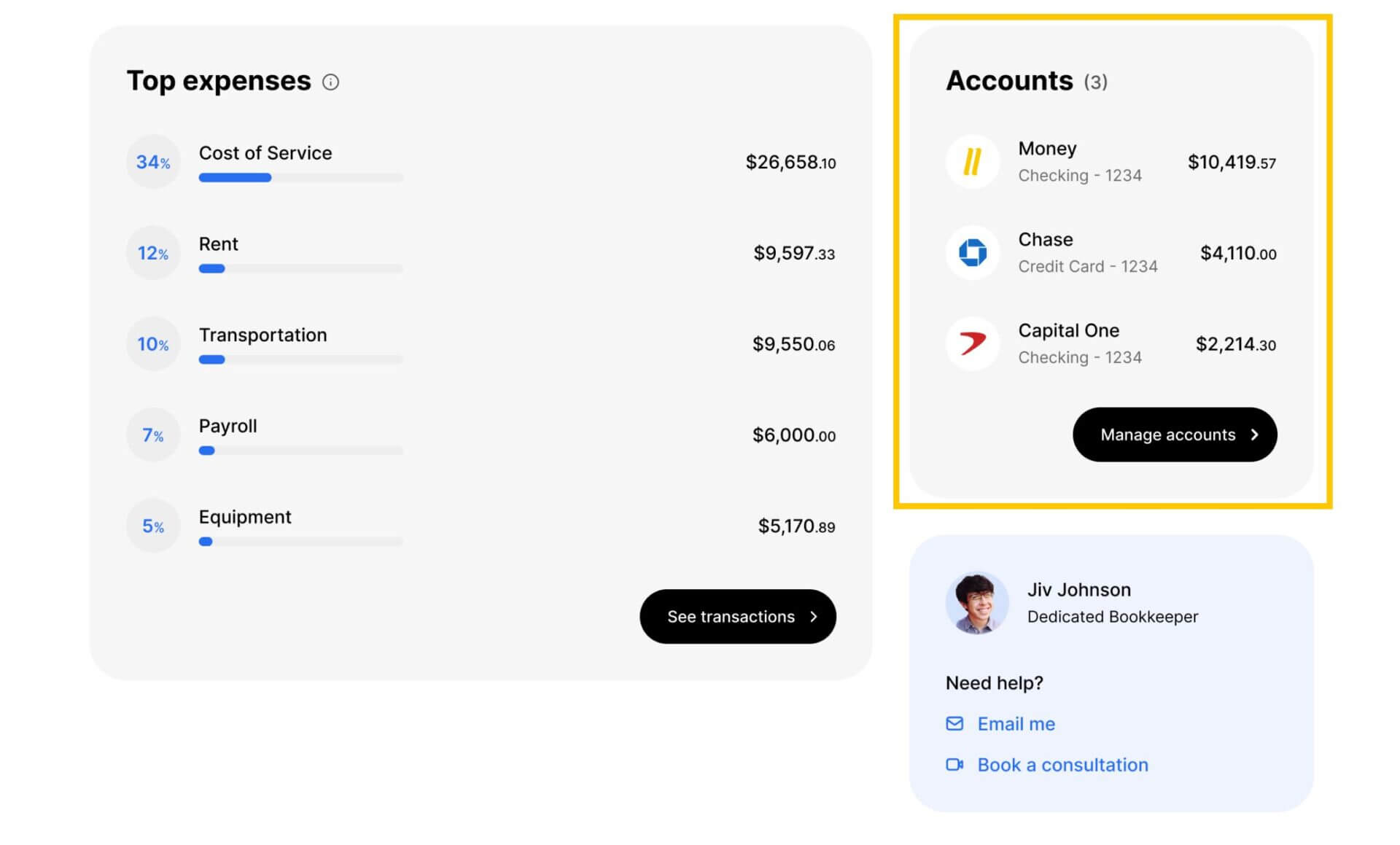
Task: Click the Capital One red logo icon
Action: tap(972, 343)
